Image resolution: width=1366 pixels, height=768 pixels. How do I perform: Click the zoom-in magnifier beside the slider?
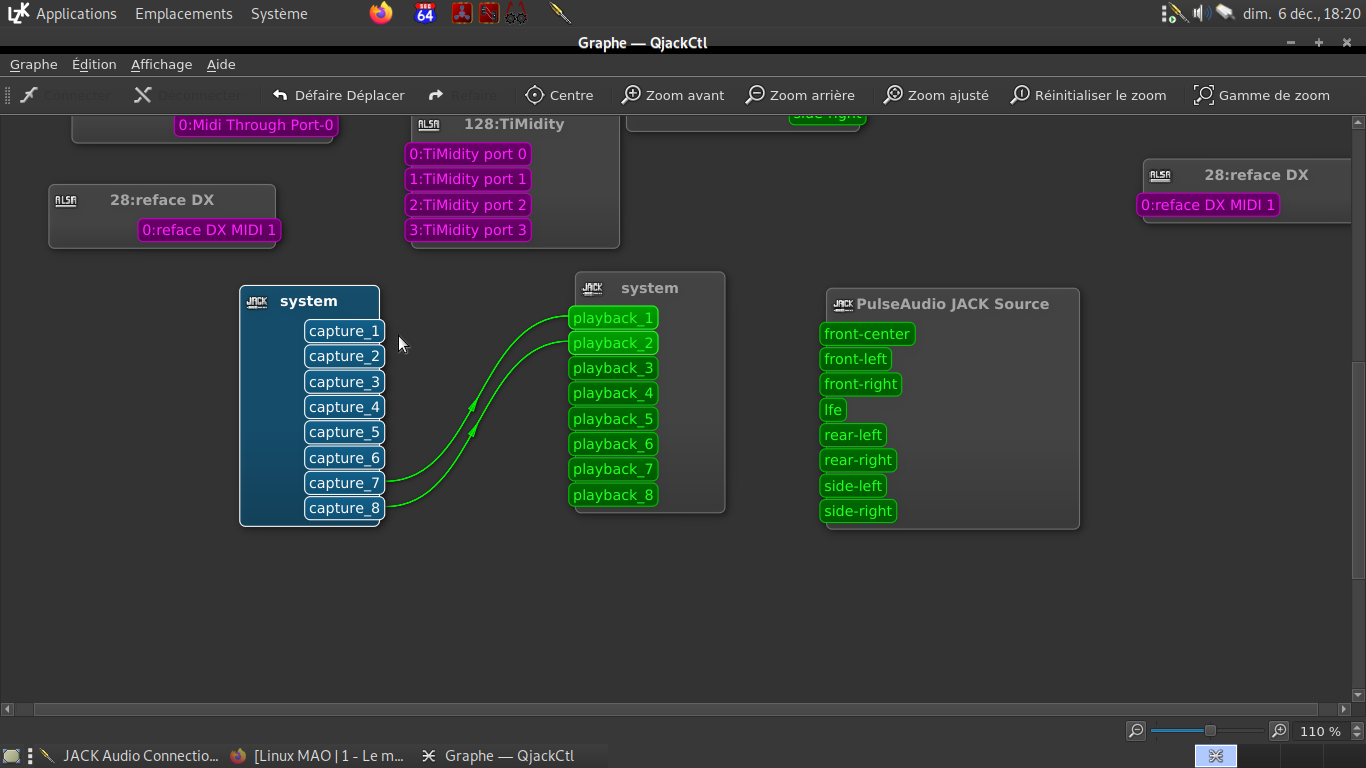pyautogui.click(x=1278, y=731)
